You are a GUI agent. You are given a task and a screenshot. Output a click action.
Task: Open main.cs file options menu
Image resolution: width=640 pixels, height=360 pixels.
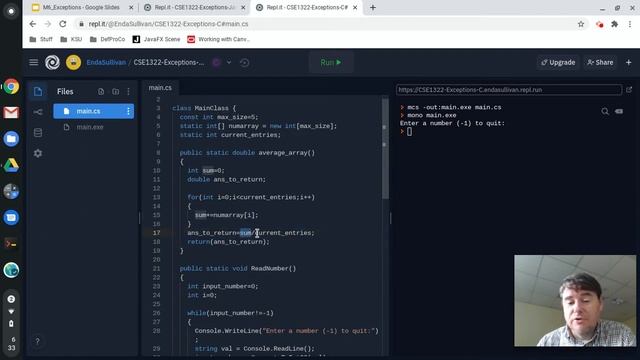[129, 111]
